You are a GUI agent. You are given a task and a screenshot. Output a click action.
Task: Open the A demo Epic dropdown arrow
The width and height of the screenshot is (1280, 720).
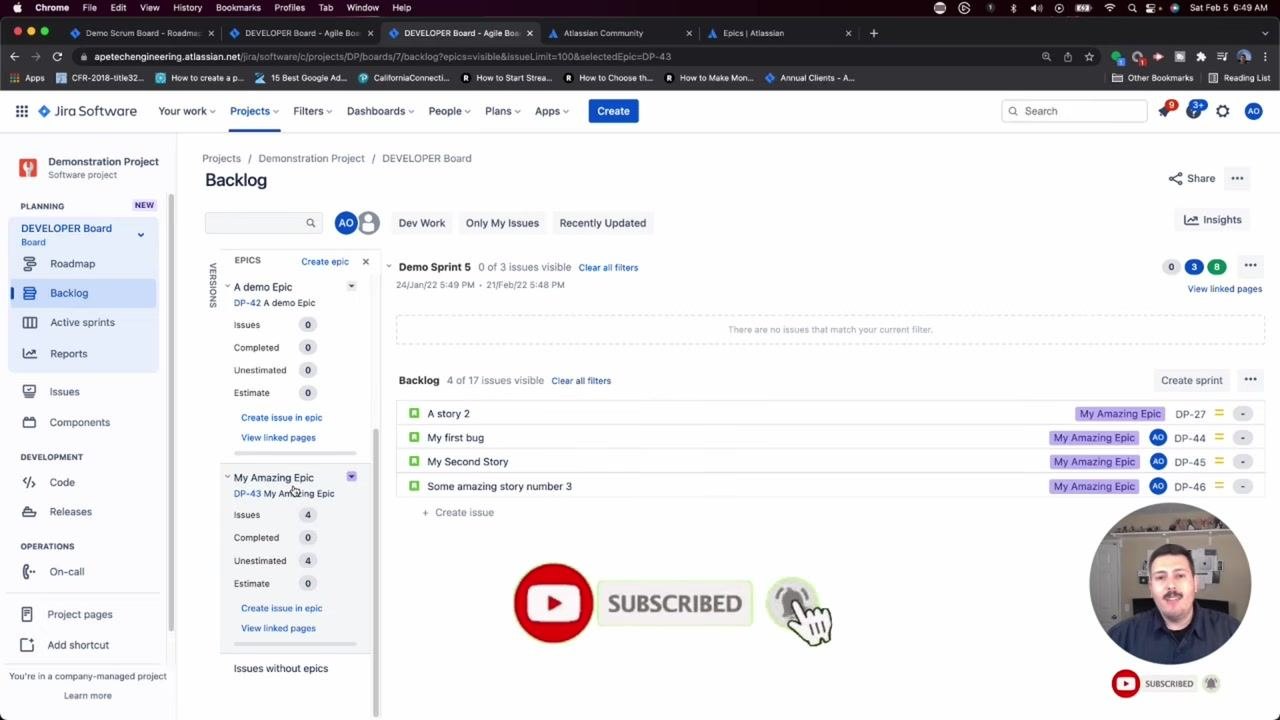pyautogui.click(x=351, y=287)
